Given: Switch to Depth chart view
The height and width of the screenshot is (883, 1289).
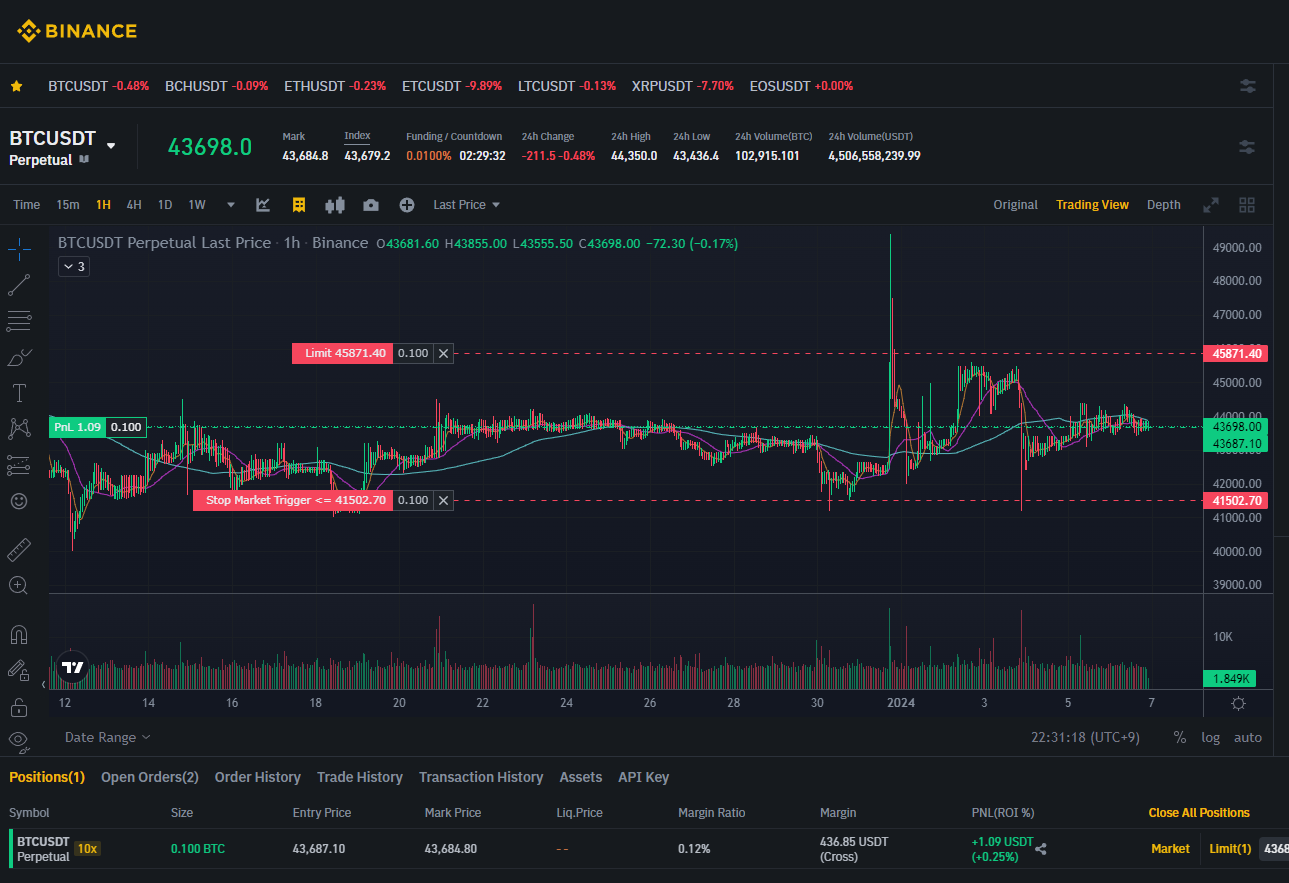Looking at the screenshot, I should (1163, 205).
